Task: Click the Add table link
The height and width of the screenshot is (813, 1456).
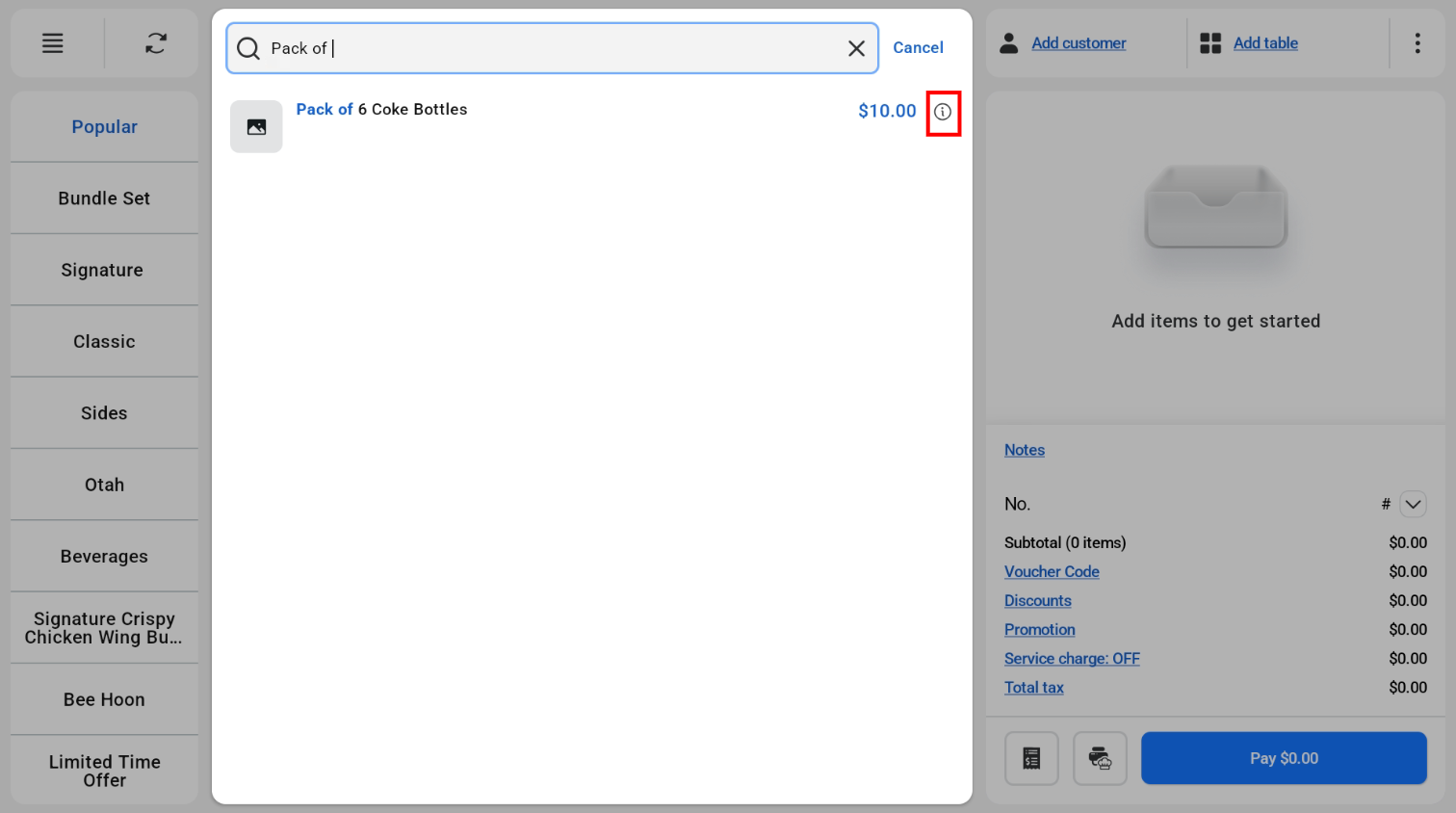Action: 1265,43
